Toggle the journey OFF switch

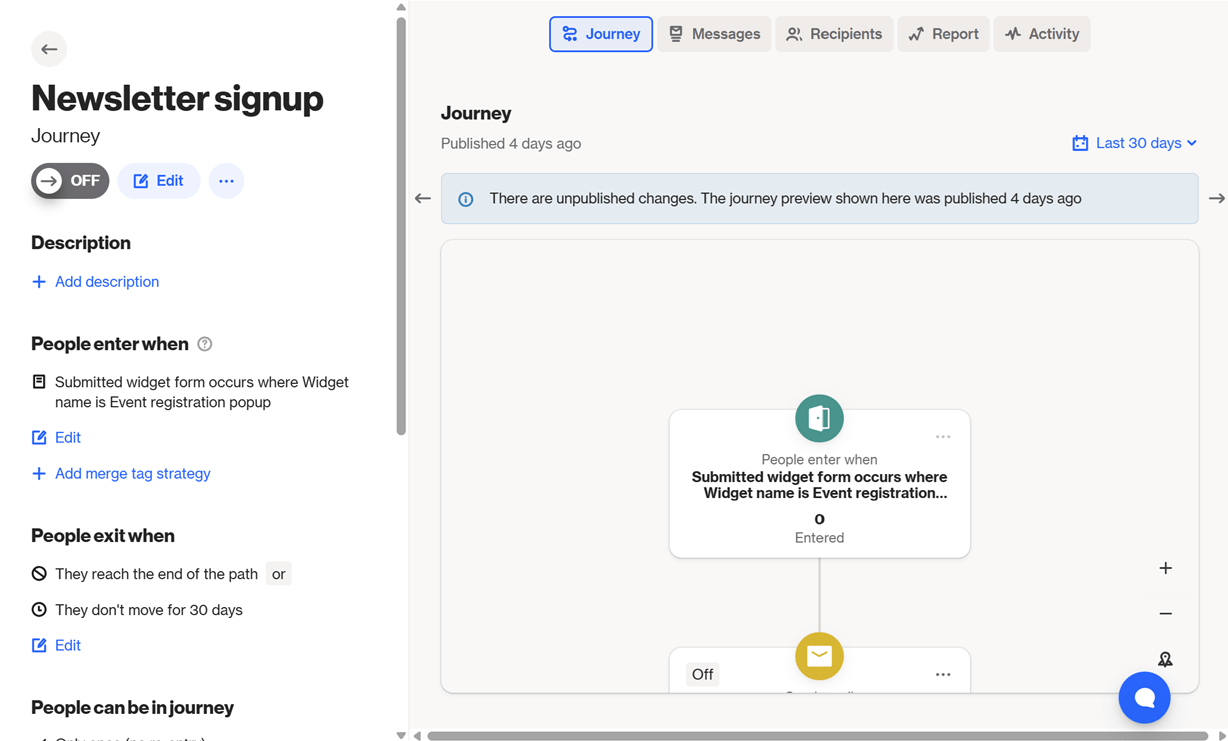(x=70, y=181)
